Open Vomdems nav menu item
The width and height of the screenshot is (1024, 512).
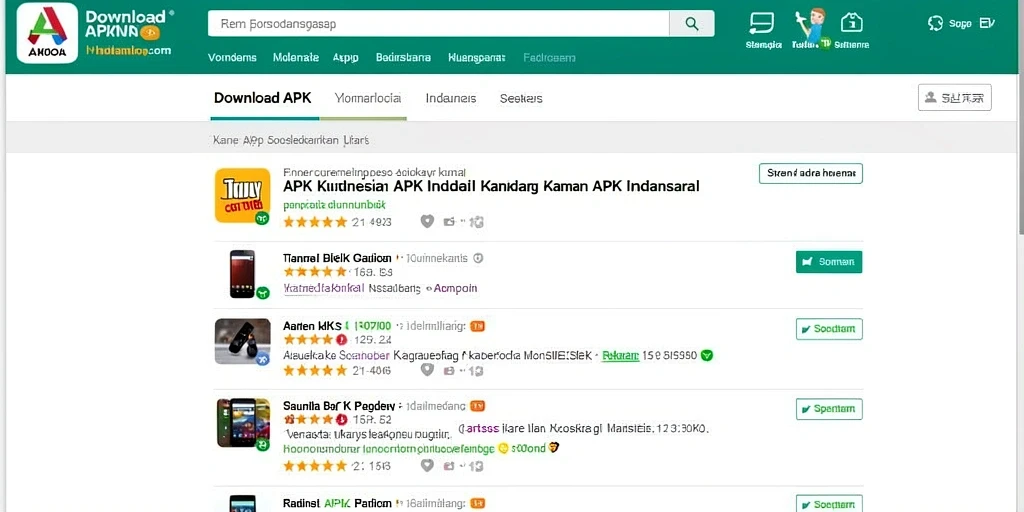coord(232,57)
